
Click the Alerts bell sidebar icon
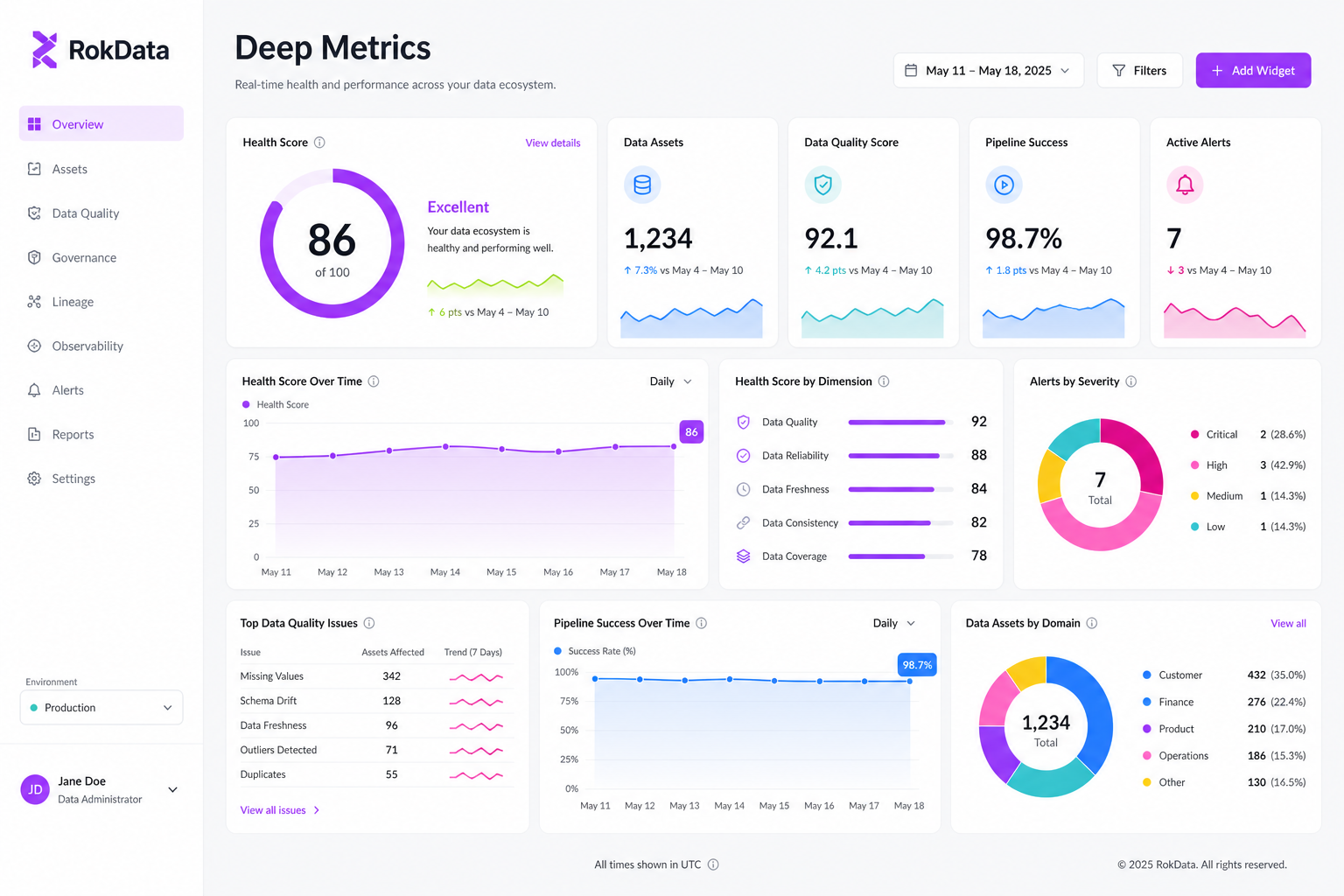[34, 390]
